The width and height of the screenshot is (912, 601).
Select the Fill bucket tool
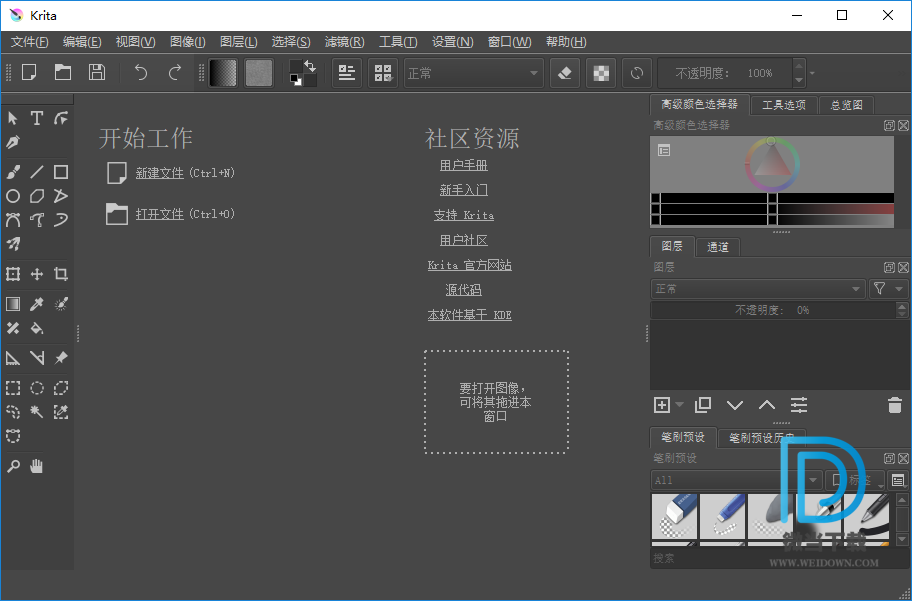point(37,328)
